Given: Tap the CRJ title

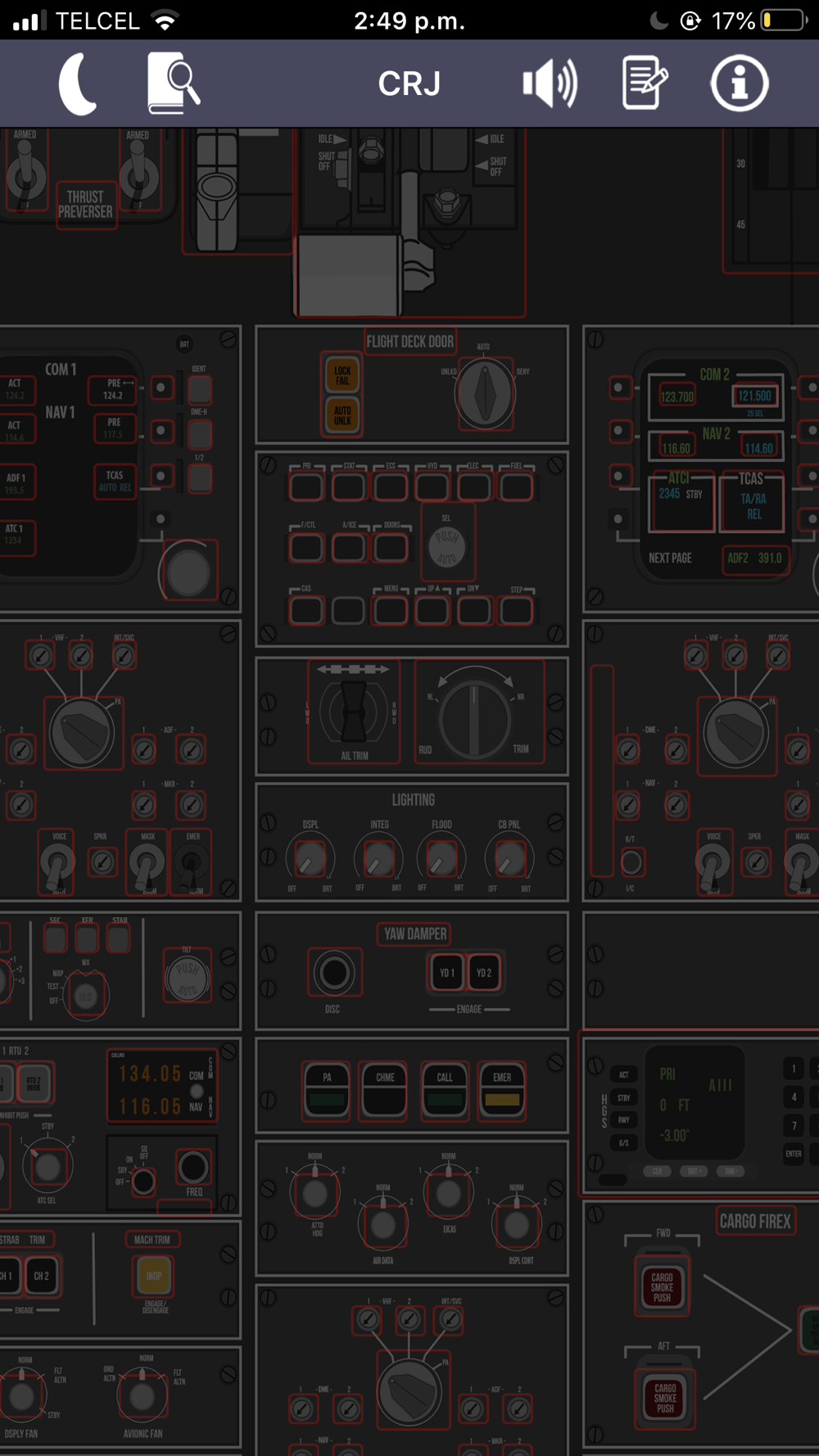Looking at the screenshot, I should [x=409, y=84].
